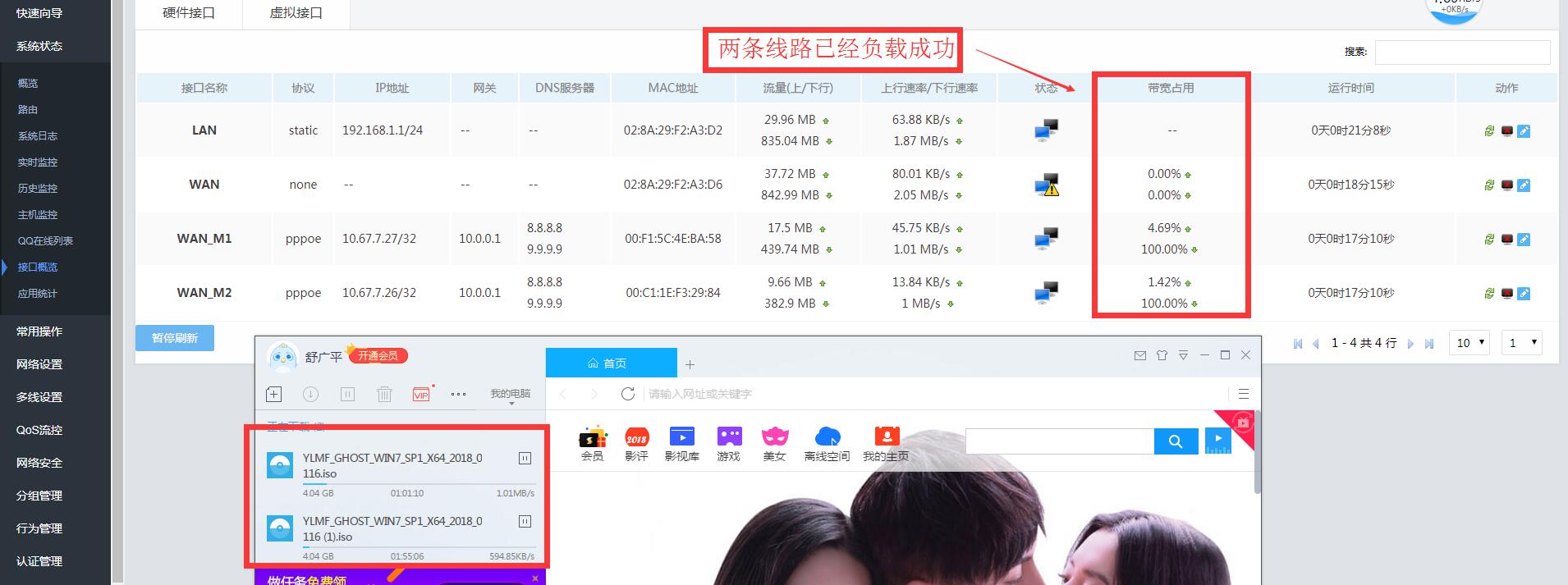Open the rows-per-page dropdown showing 10
This screenshot has height=585, width=1568.
click(1469, 343)
